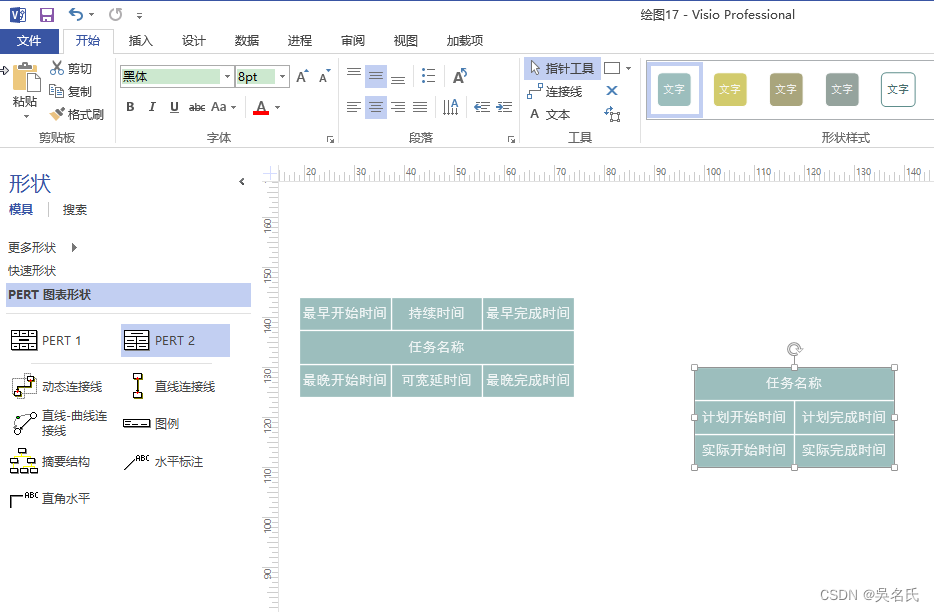The image size is (934, 612).
Task: Click the text direction icon
Action: click(450, 107)
